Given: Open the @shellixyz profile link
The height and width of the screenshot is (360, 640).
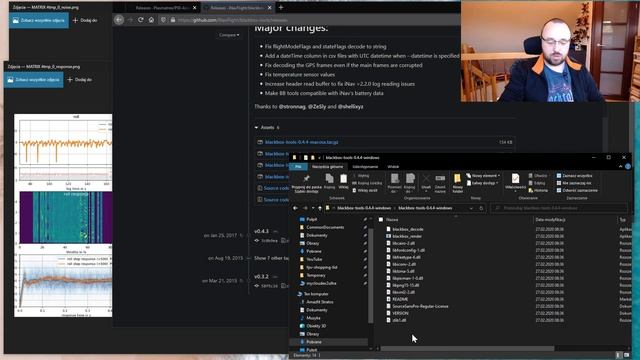Looking at the screenshot, I should point(350,107).
